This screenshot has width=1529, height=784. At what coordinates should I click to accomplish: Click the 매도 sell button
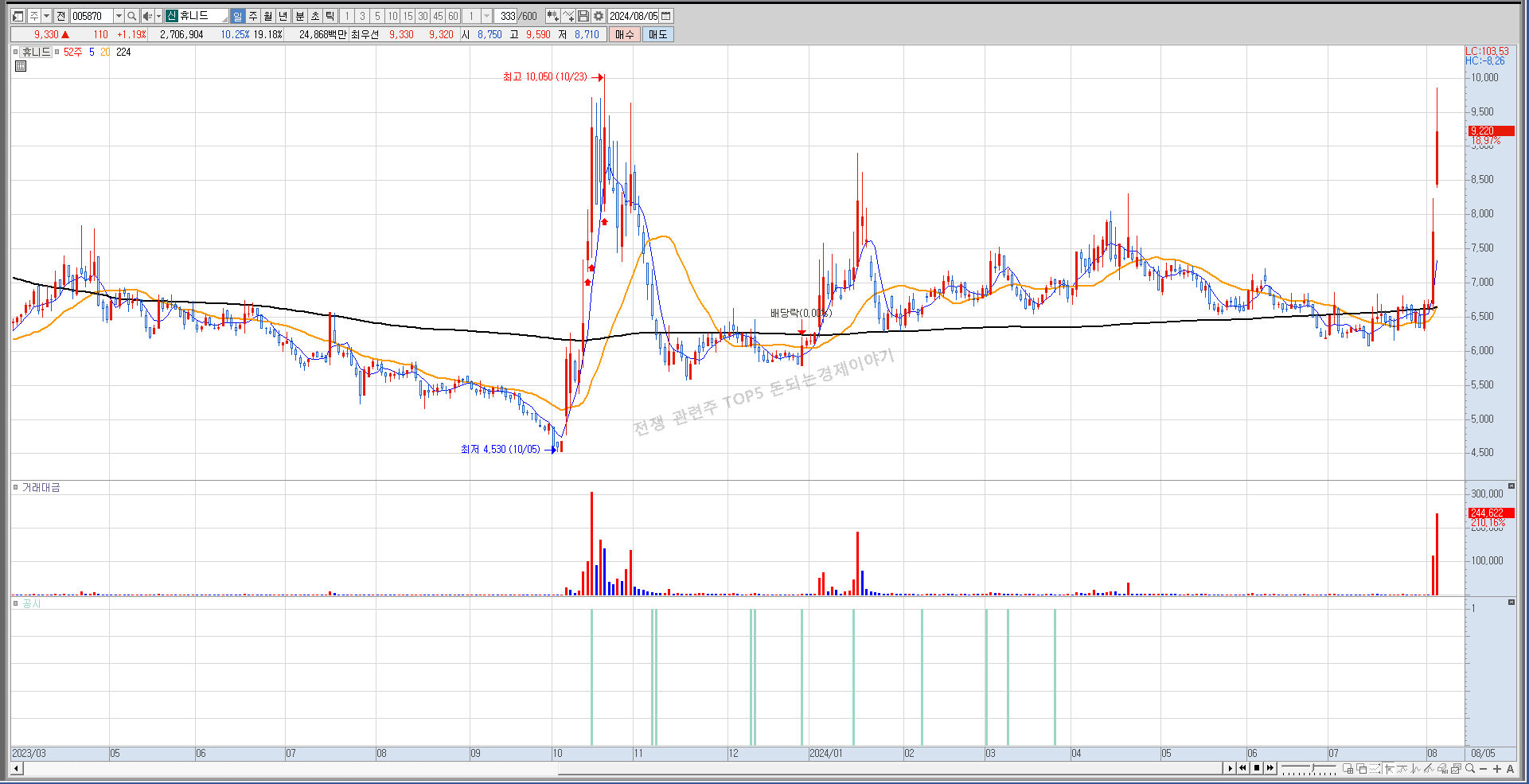[657, 34]
